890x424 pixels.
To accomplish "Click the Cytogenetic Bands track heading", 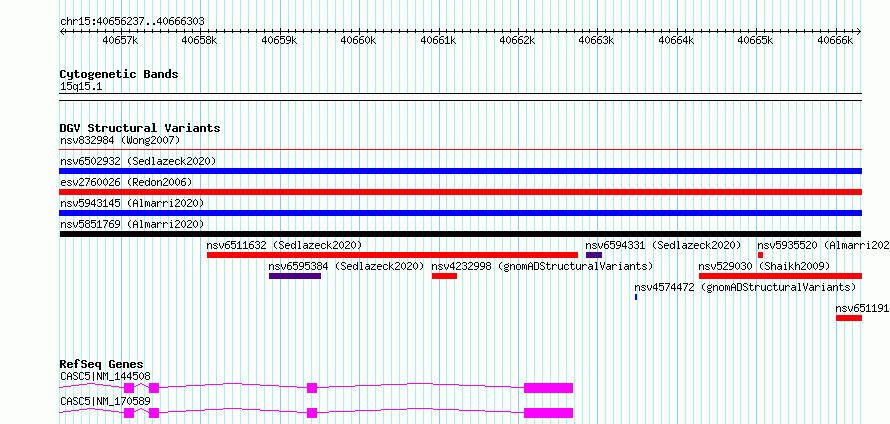I will (119, 74).
